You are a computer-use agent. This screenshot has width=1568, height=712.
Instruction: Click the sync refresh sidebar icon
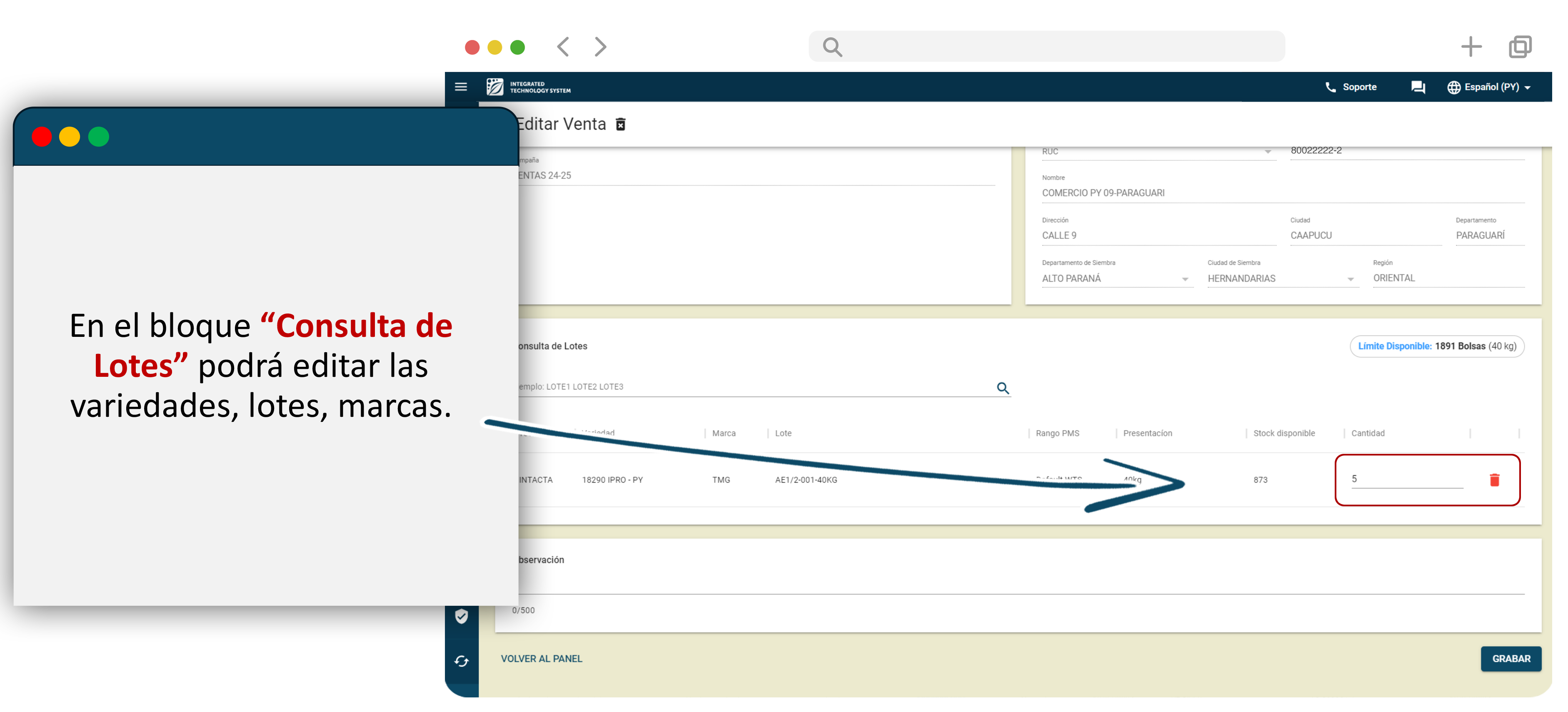(462, 662)
